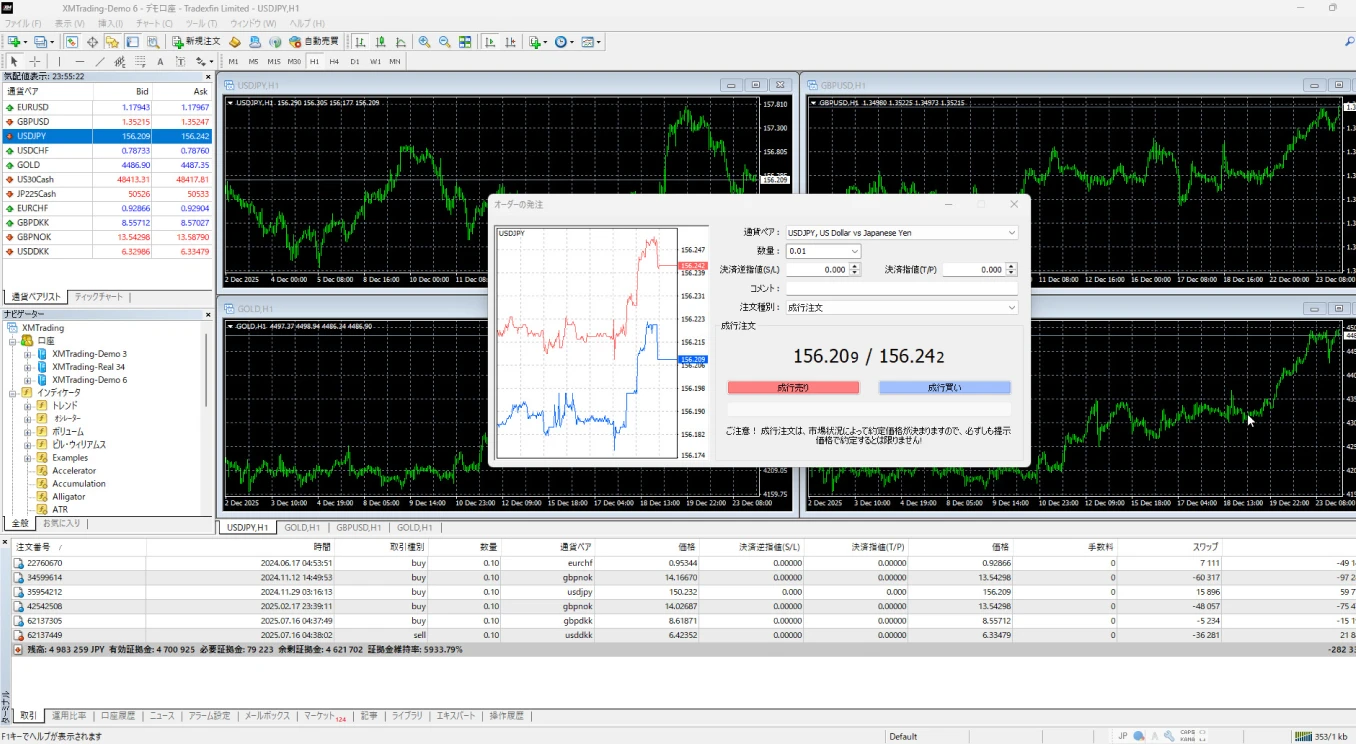Open the tile windows icon
The image size is (1356, 744).
click(465, 41)
